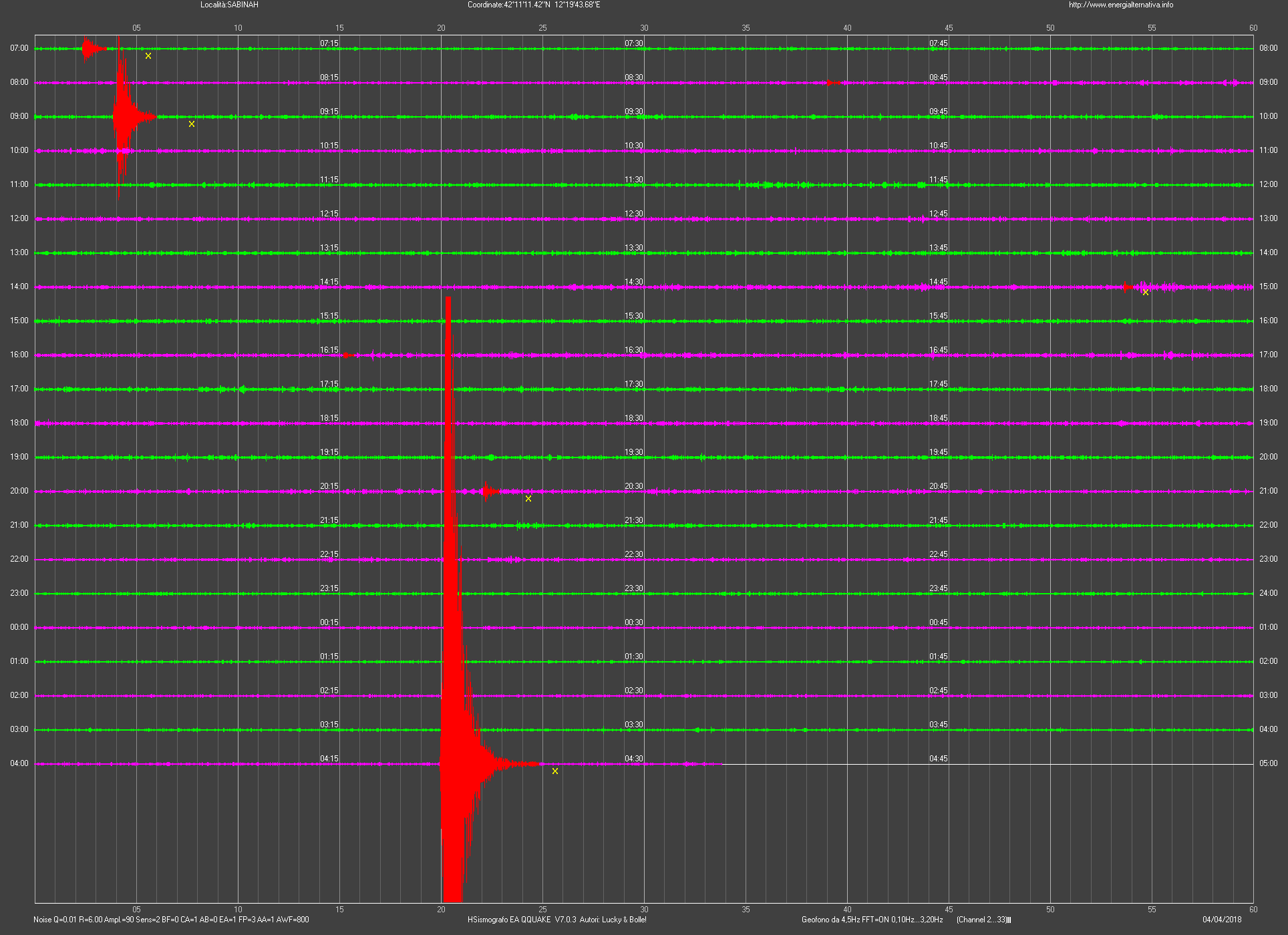This screenshot has height=935, width=1288.
Task: Click the 04/04/2018 date label
Action: [x=1222, y=920]
